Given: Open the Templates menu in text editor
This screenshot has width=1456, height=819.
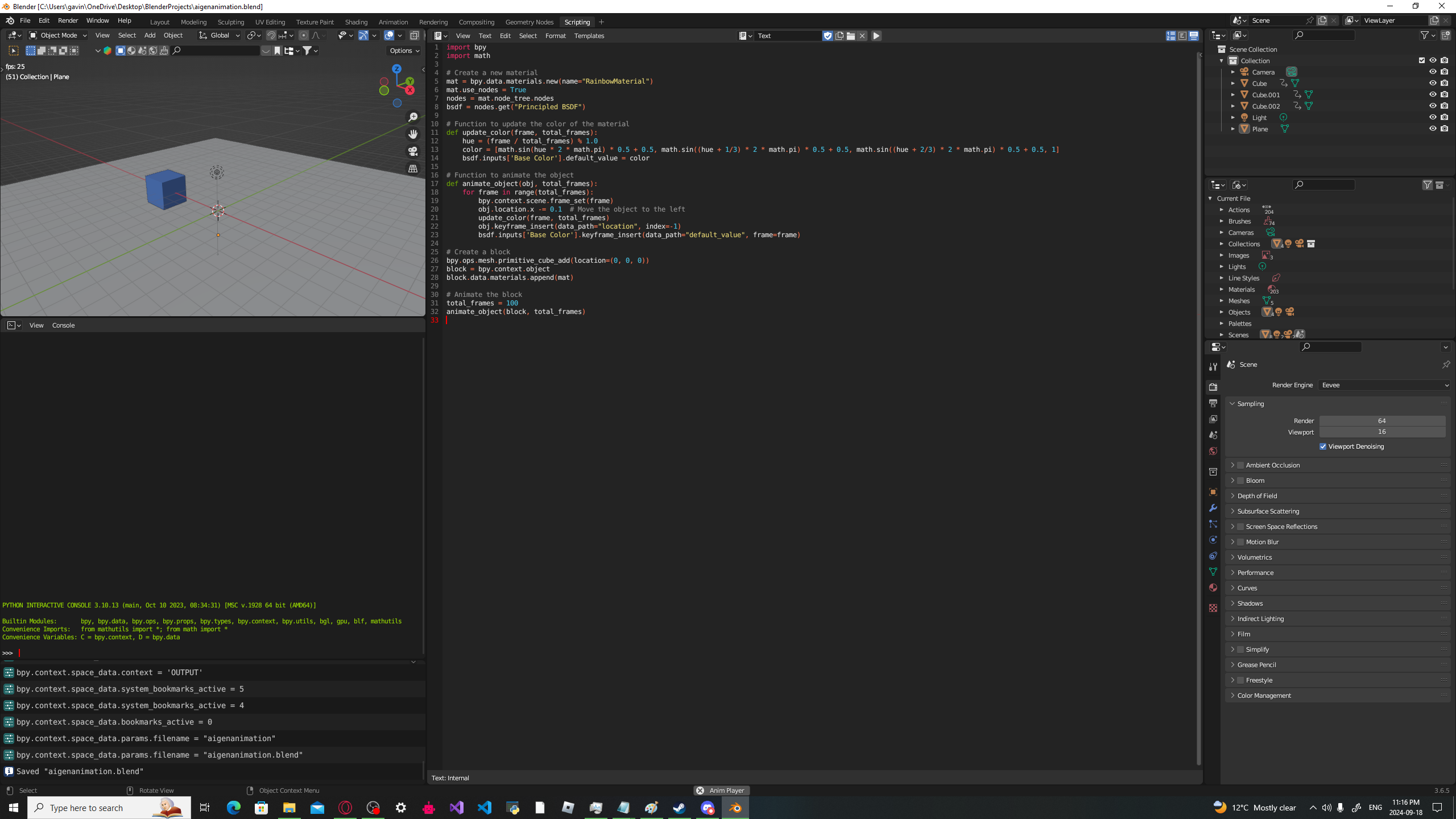Looking at the screenshot, I should (x=589, y=35).
